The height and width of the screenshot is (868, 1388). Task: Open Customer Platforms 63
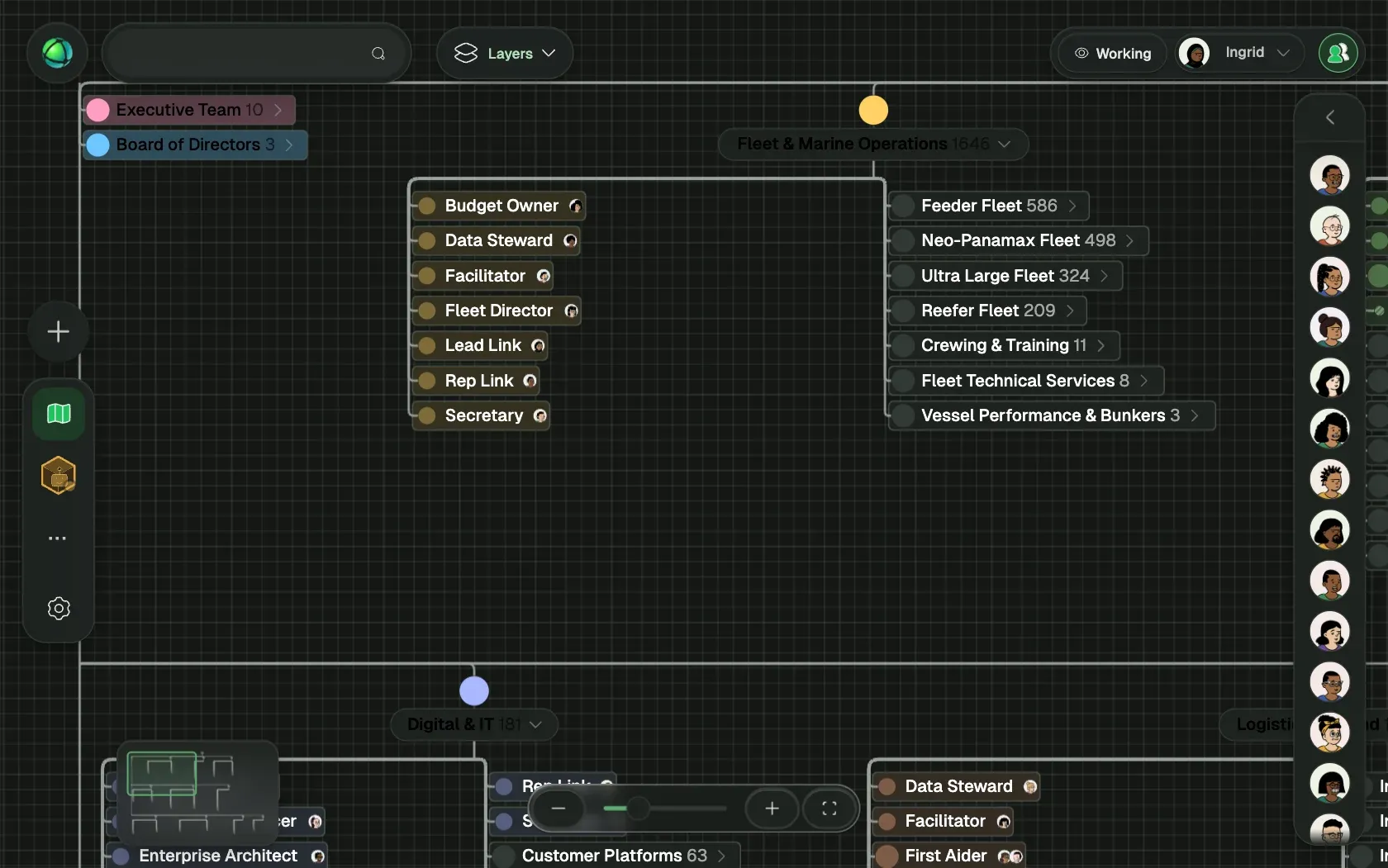click(615, 856)
